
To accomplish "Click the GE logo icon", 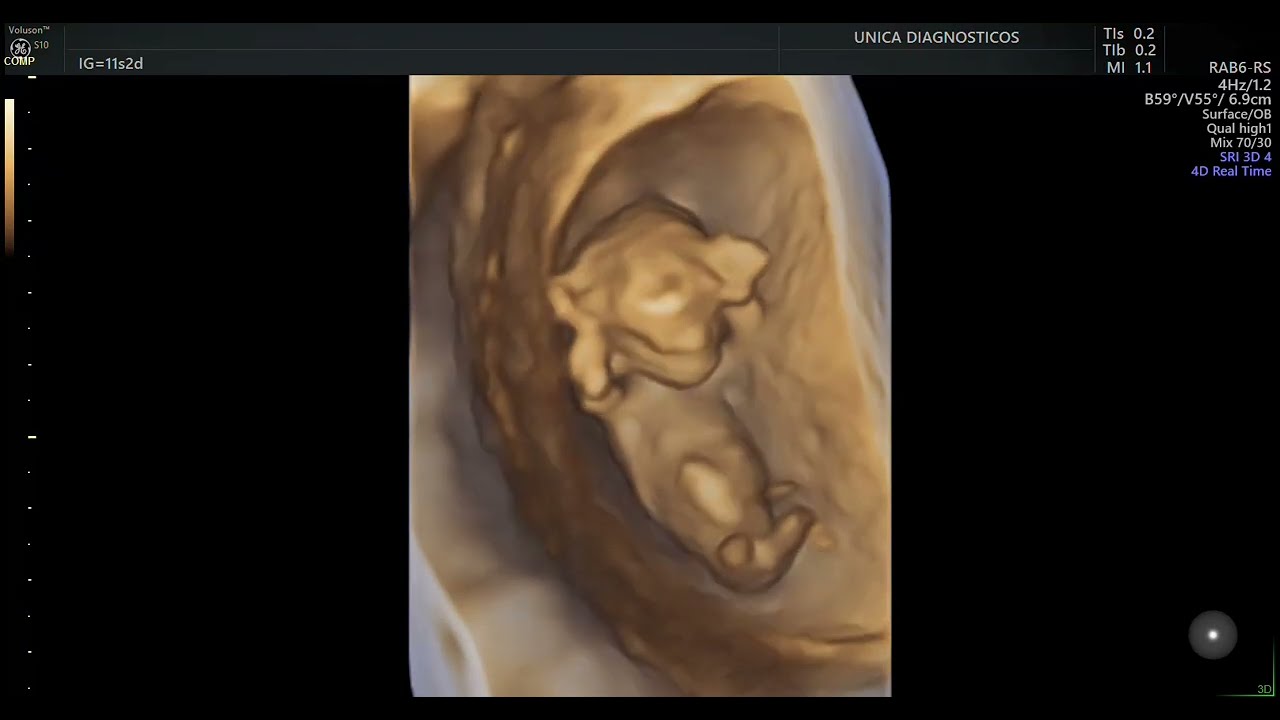I will click(x=19, y=47).
